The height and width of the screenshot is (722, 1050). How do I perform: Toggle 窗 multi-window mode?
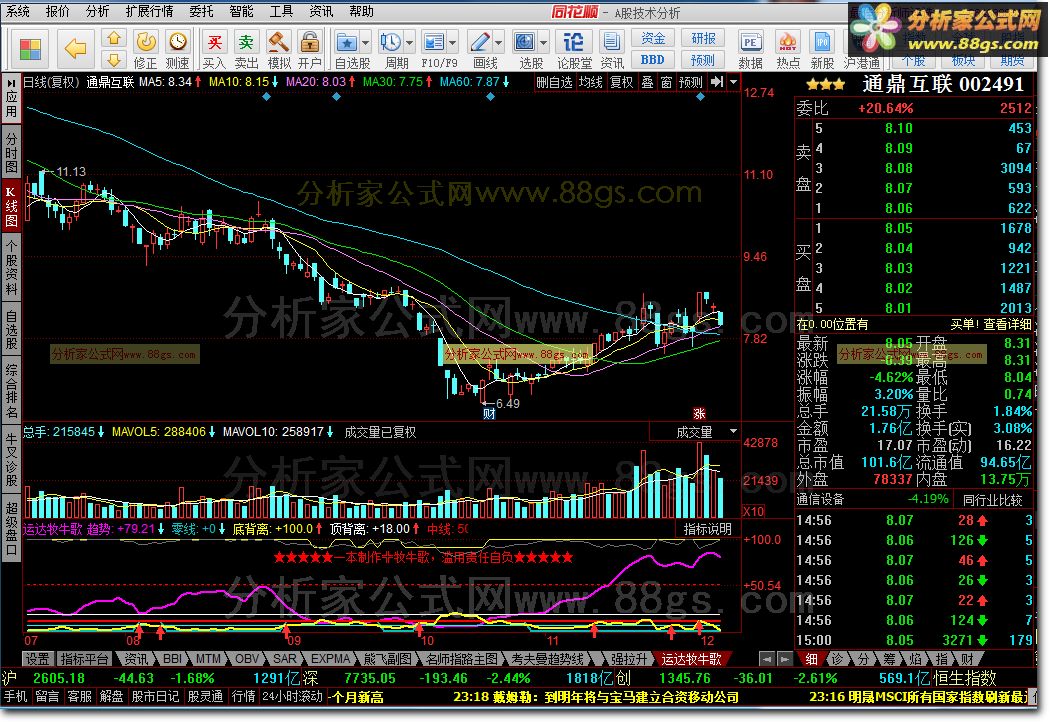[x=666, y=82]
